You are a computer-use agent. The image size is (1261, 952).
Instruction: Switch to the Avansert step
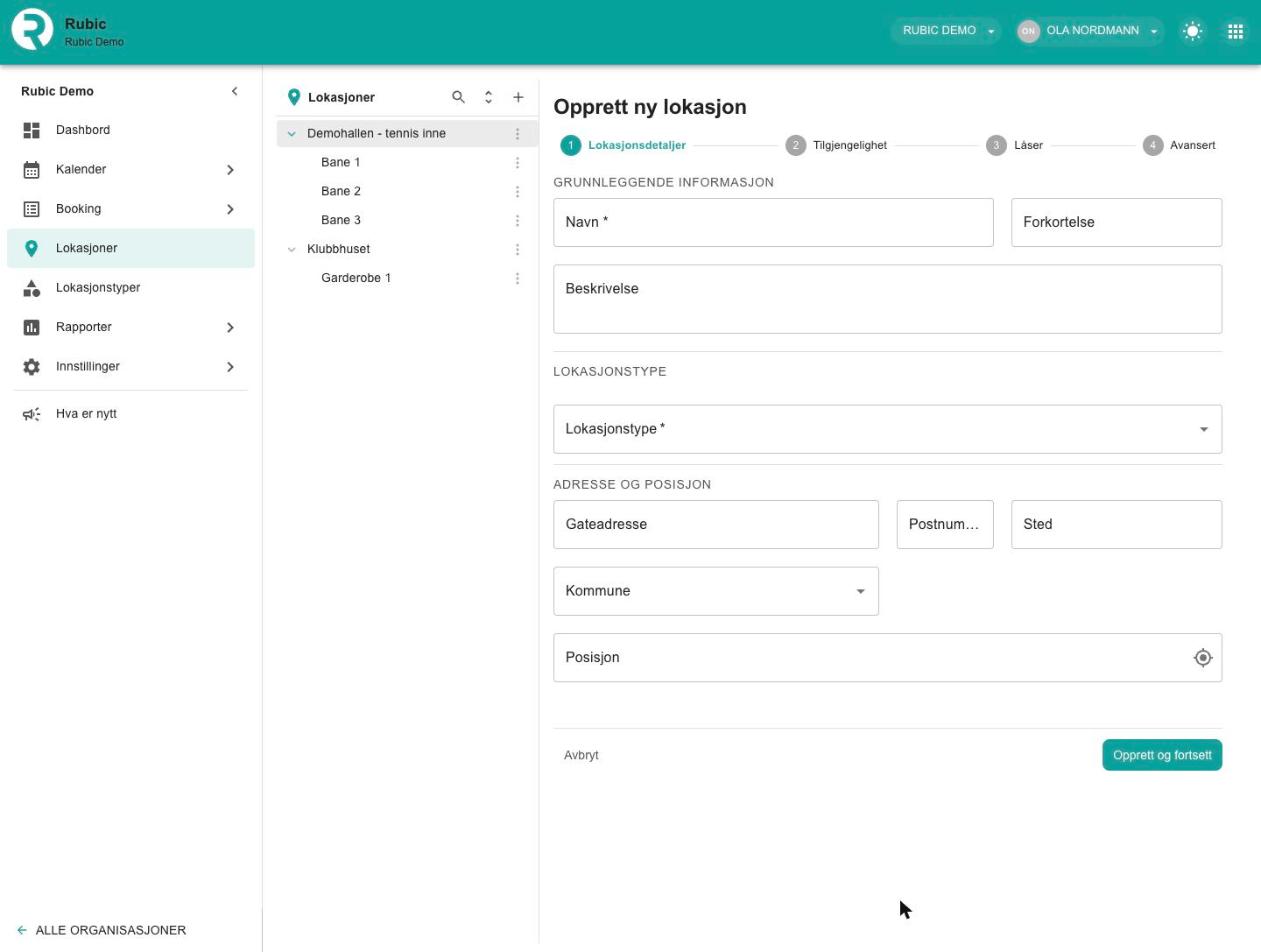1179,145
